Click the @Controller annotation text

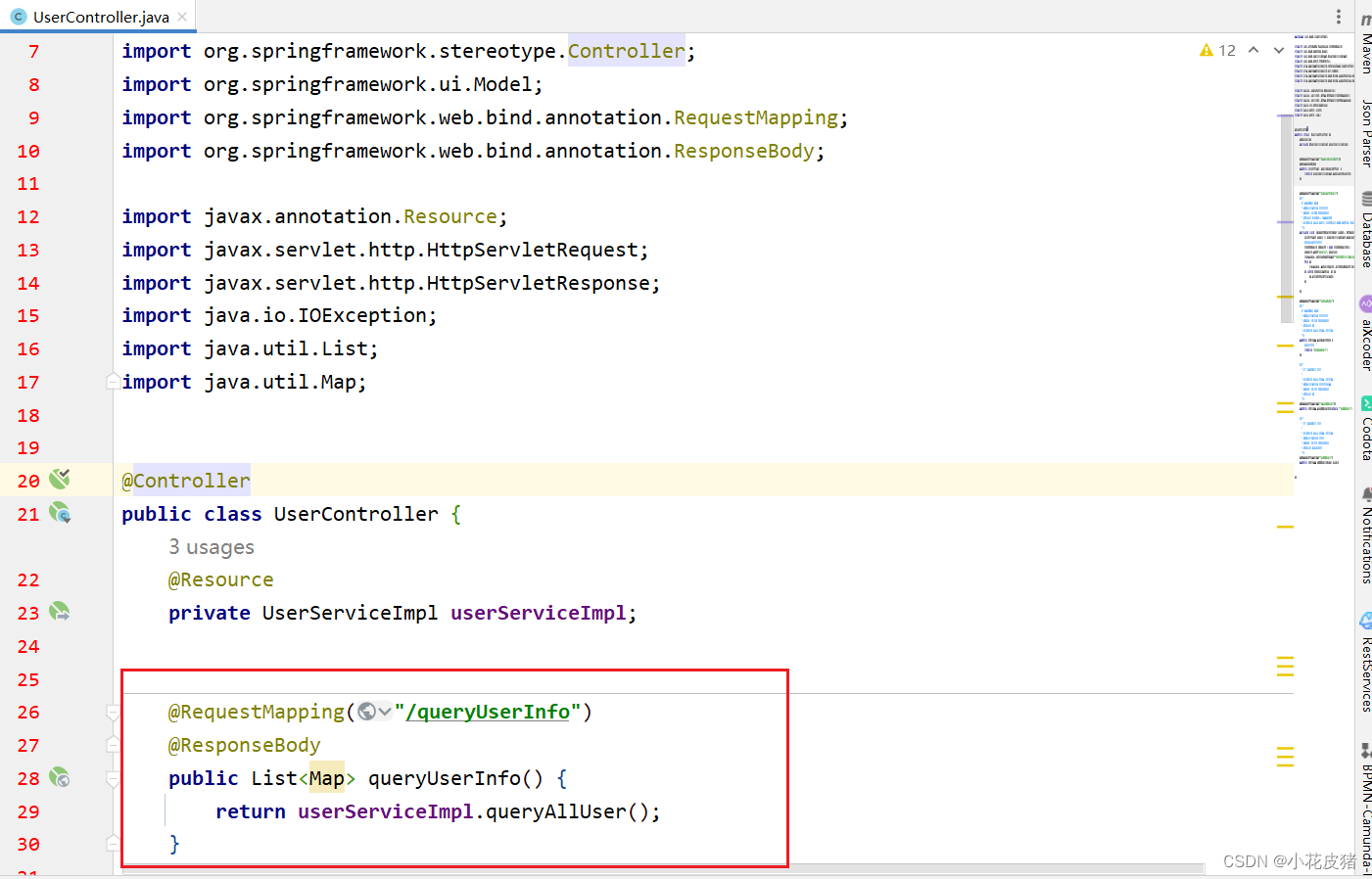[x=186, y=481]
